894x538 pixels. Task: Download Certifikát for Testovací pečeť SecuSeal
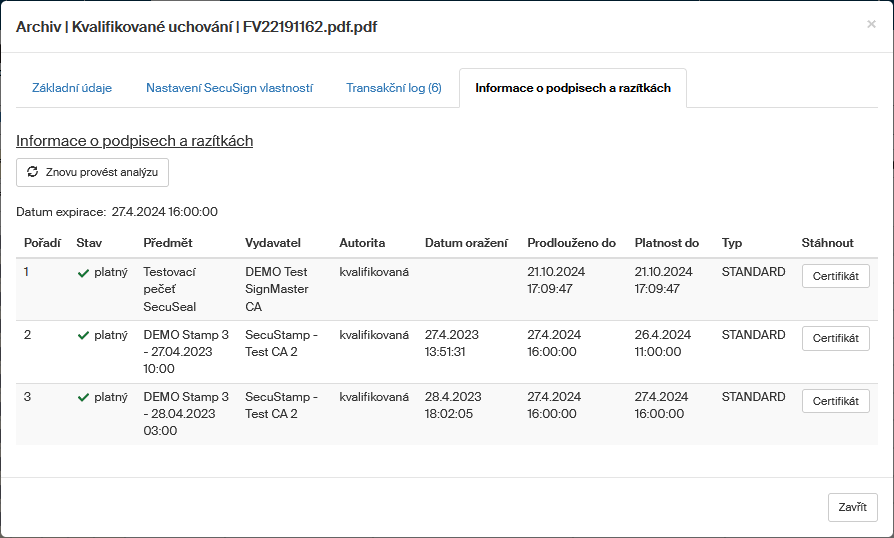click(835, 276)
